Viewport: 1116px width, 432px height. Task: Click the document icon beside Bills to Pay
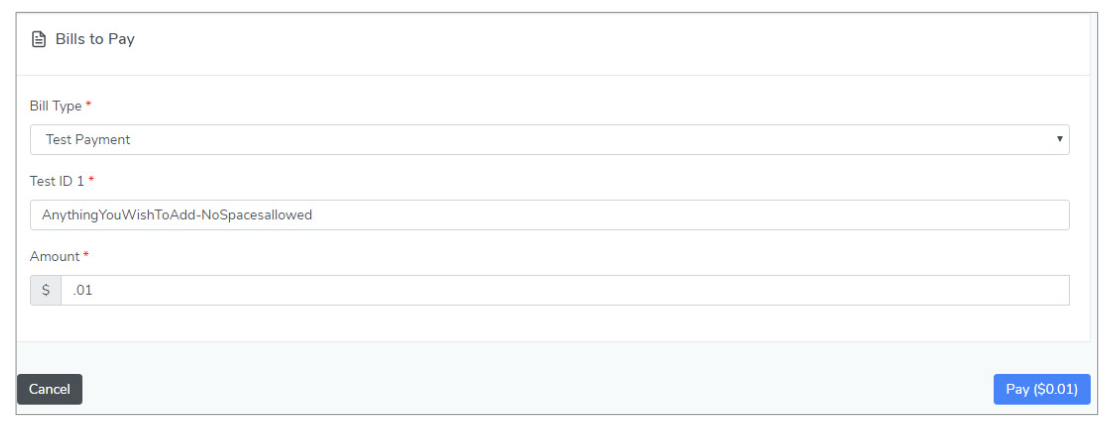[x=39, y=40]
